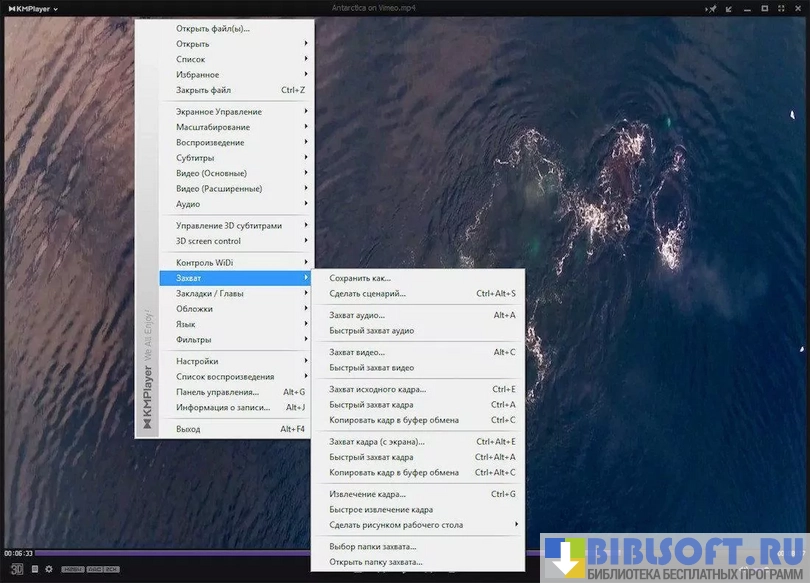Click the pin always-on-top icon
This screenshot has width=810, height=583.
pos(711,9)
